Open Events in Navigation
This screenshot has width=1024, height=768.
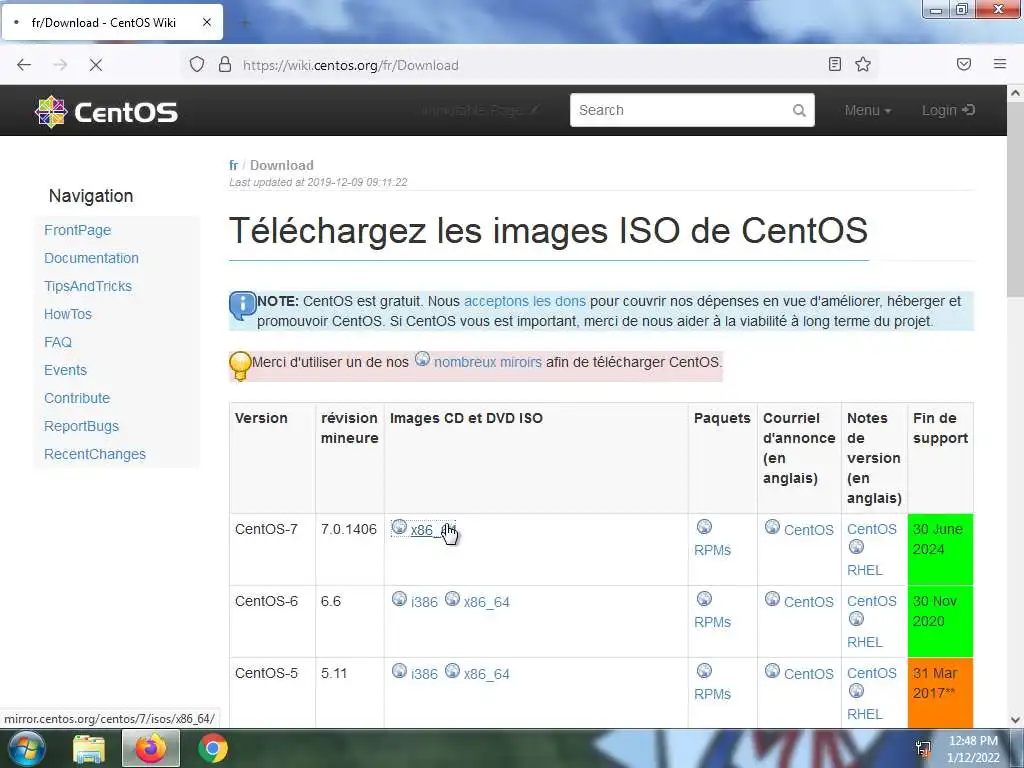click(65, 370)
